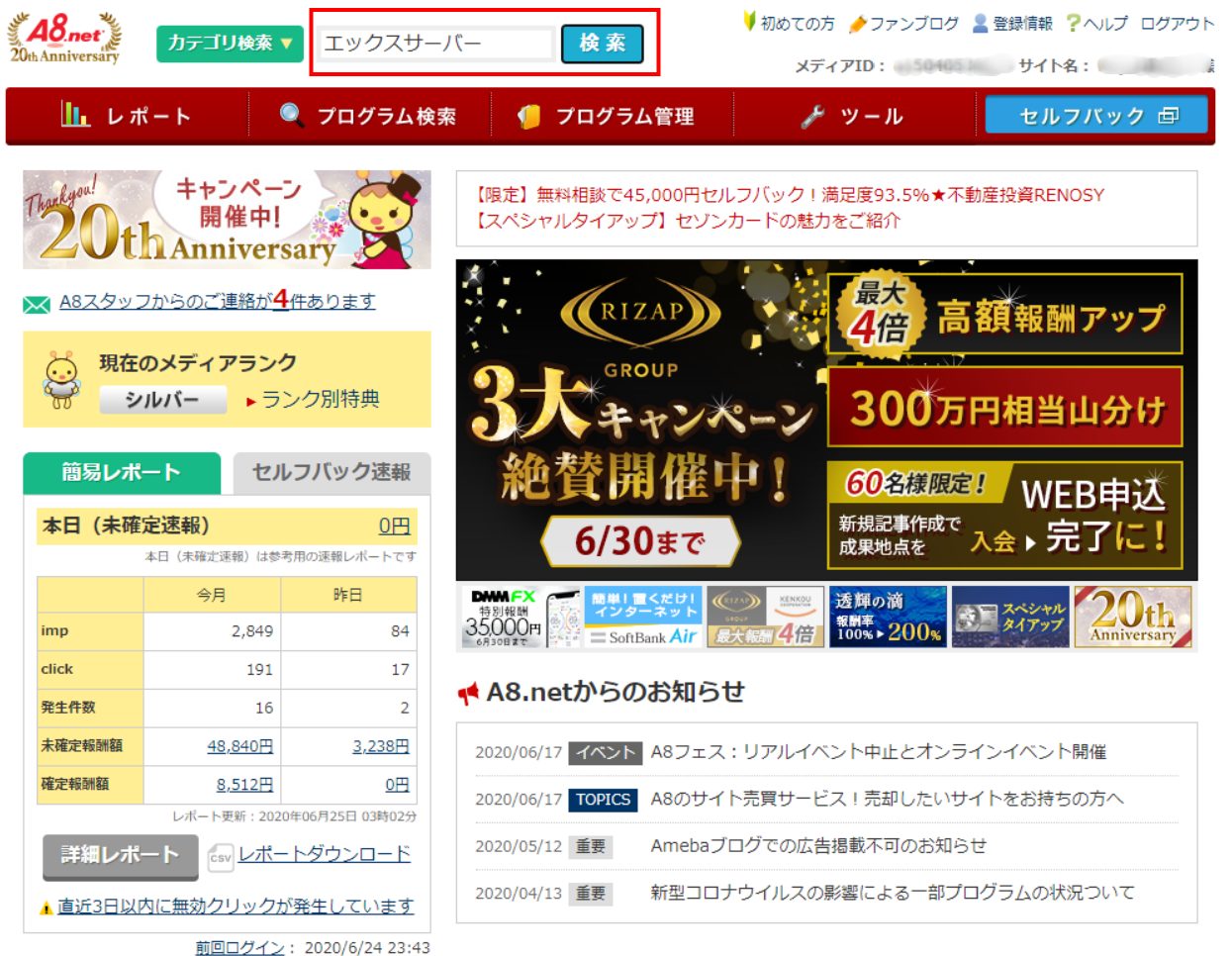Click the A8.net 20th Anniversary logo
This screenshot has width=1232, height=956.
[65, 39]
